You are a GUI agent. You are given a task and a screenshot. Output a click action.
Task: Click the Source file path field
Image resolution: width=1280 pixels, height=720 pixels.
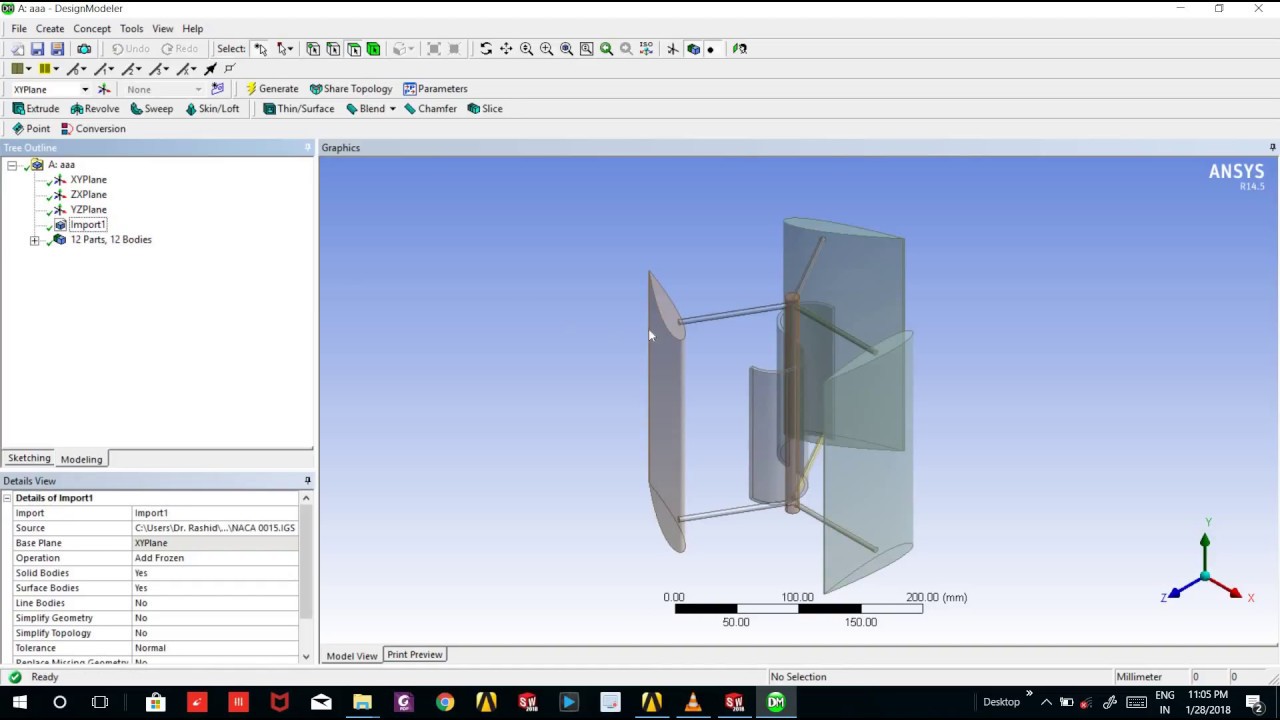tap(215, 528)
